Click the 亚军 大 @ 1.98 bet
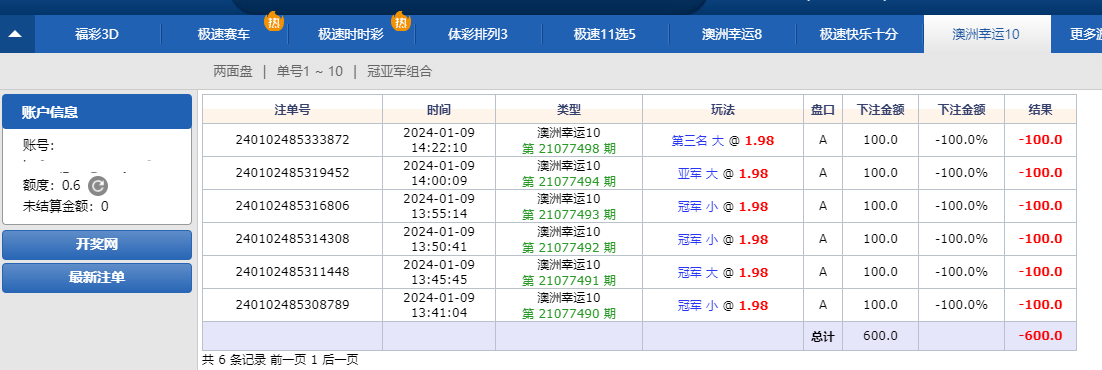 [x=722, y=174]
